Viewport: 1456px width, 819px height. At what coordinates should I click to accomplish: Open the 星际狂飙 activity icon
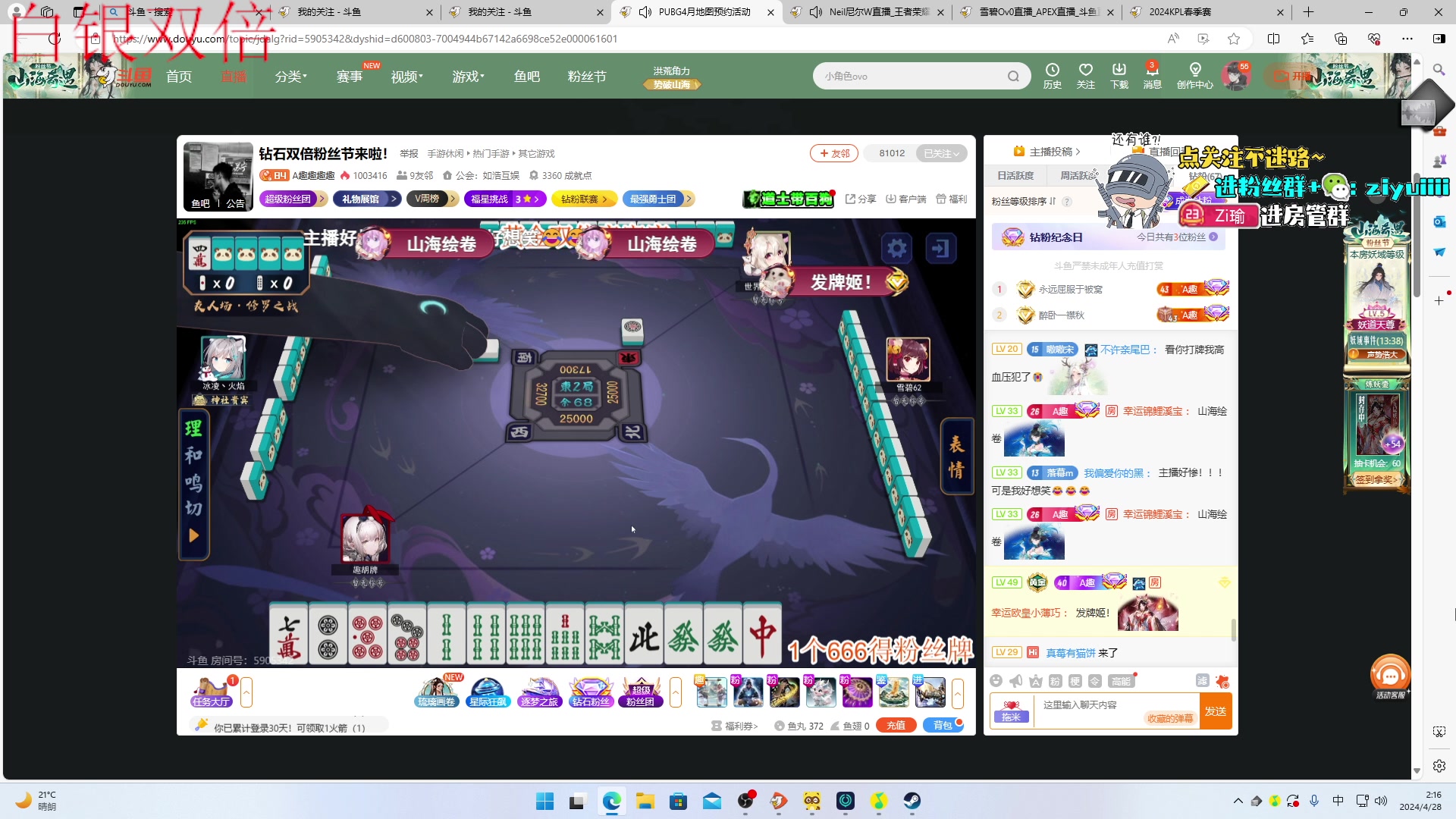(488, 692)
